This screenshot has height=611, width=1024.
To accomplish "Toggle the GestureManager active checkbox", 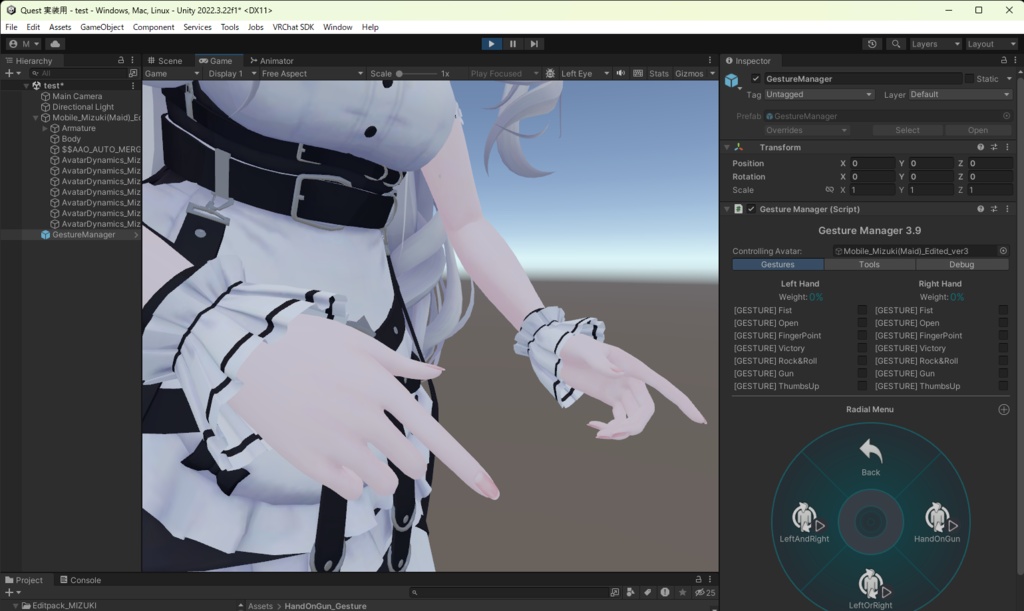I will 756,78.
